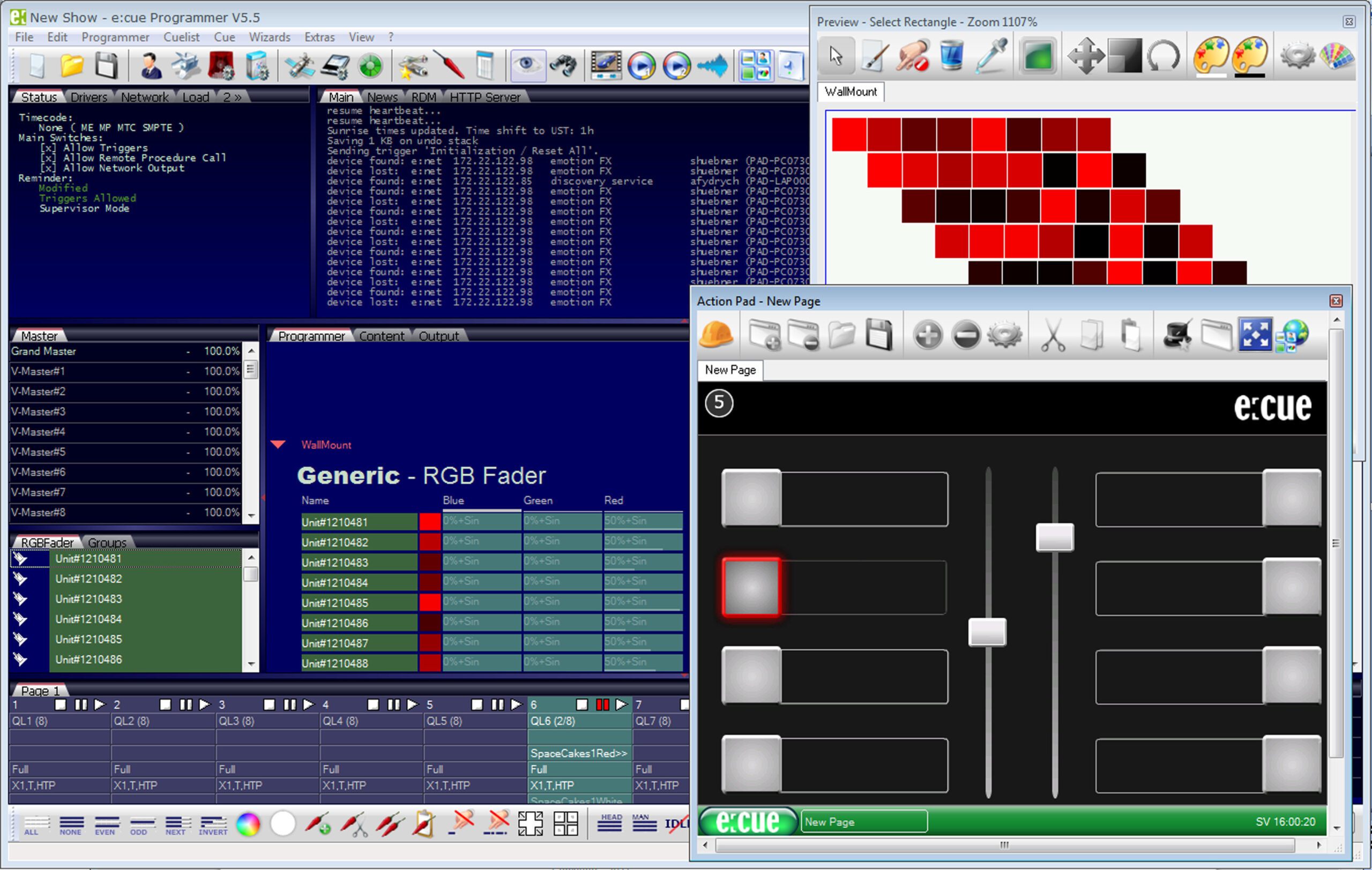Image resolution: width=1372 pixels, height=870 pixels.
Task: Select the Paint Bucket tool in Preview
Action: pos(951,56)
